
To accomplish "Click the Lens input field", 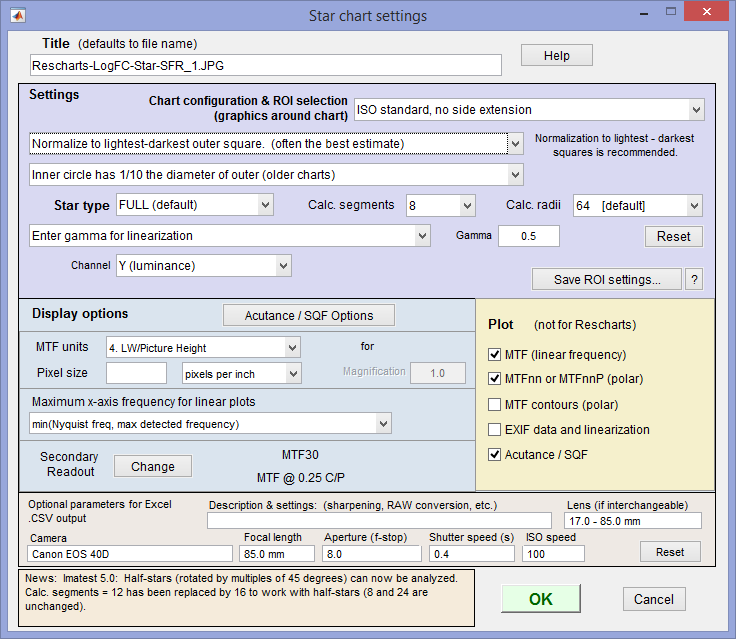I will (633, 521).
